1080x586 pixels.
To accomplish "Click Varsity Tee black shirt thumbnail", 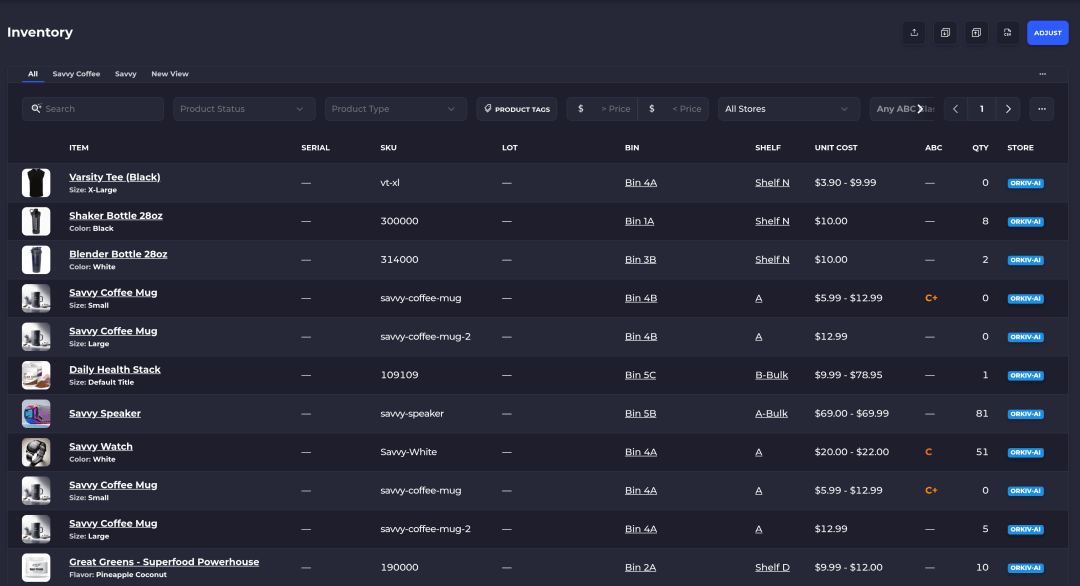I will click(x=36, y=182).
